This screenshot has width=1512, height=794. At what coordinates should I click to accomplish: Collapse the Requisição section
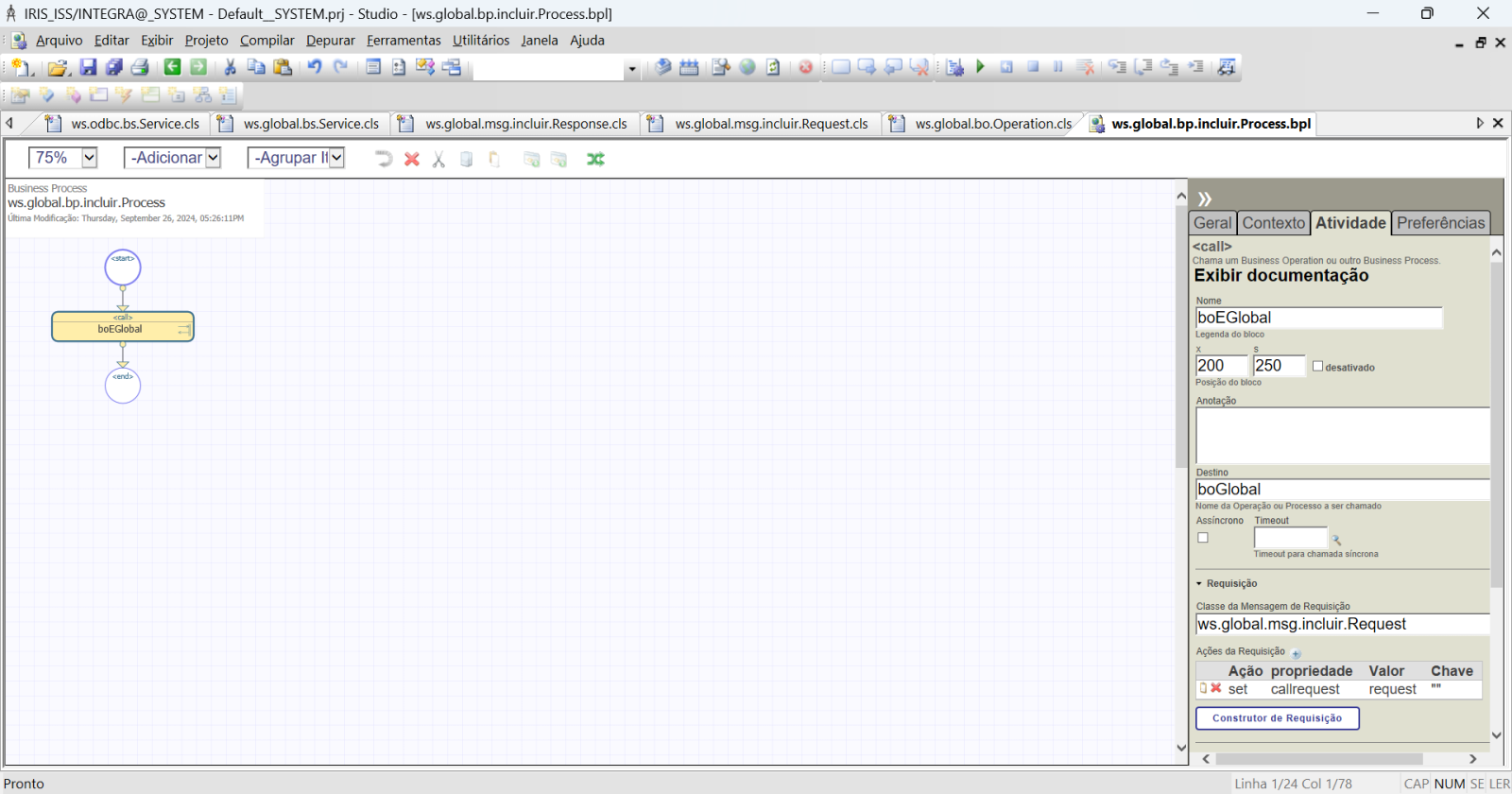point(1199,584)
